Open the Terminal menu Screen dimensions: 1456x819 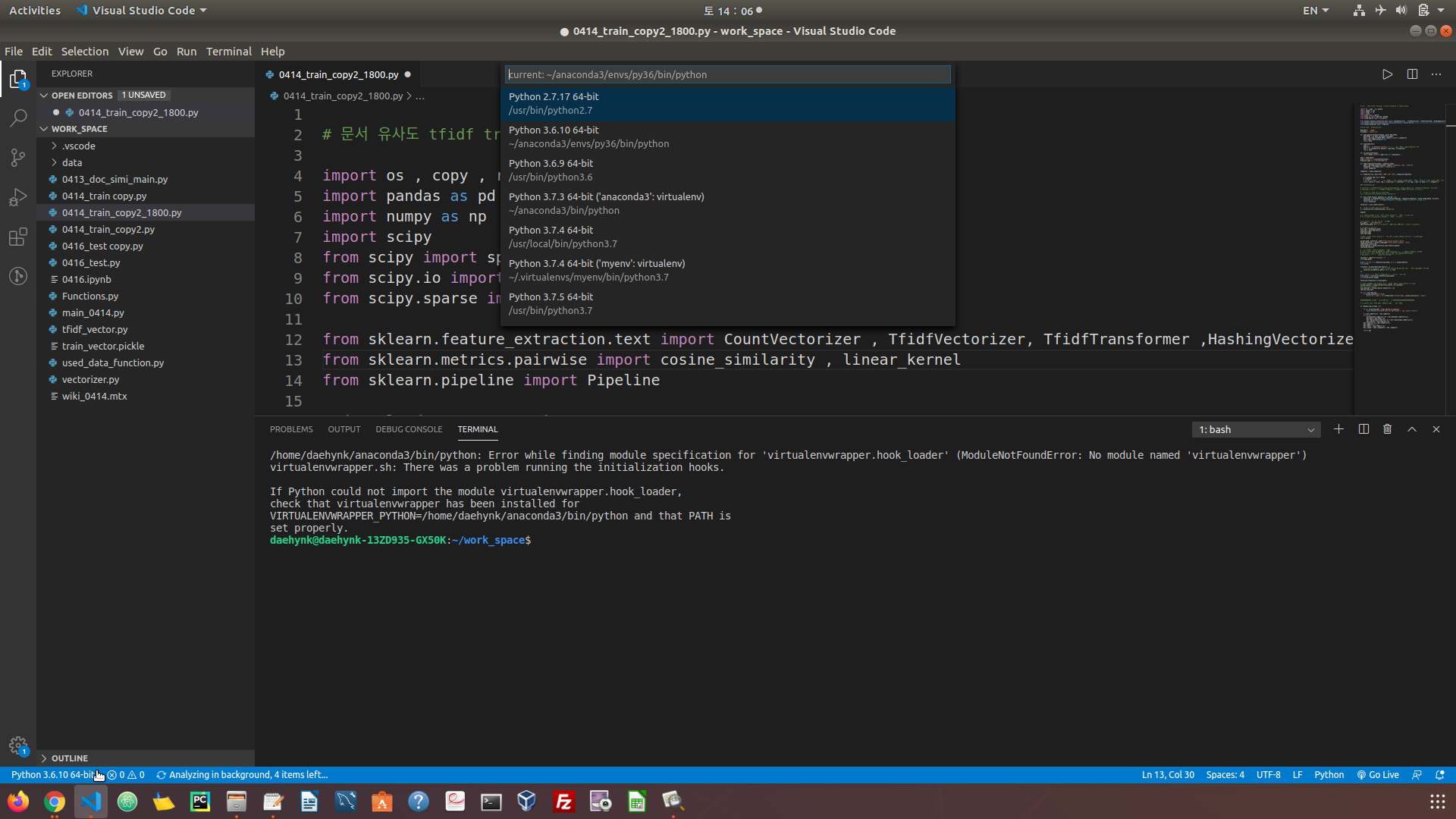point(228,52)
